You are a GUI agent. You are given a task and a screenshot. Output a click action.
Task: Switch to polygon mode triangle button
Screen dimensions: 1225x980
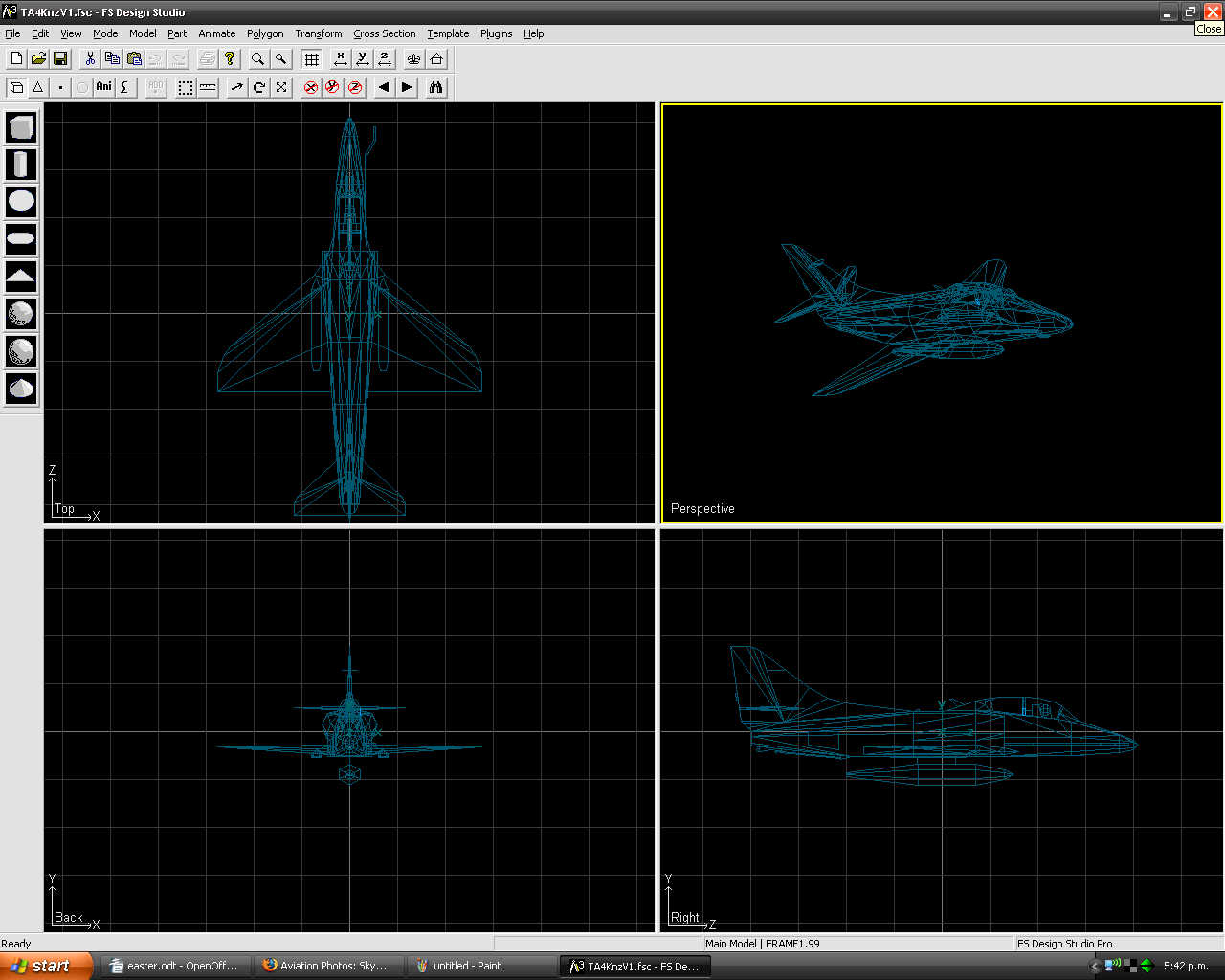point(38,87)
